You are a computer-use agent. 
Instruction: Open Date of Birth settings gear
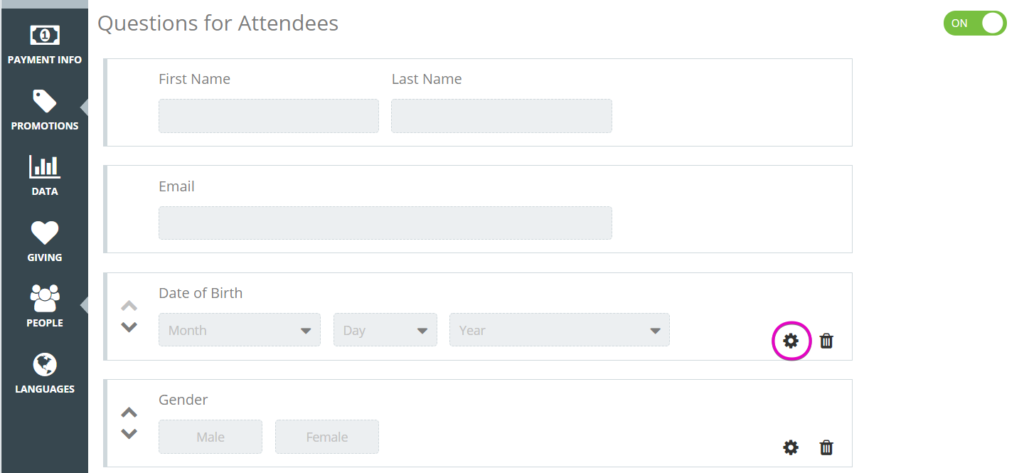(791, 340)
